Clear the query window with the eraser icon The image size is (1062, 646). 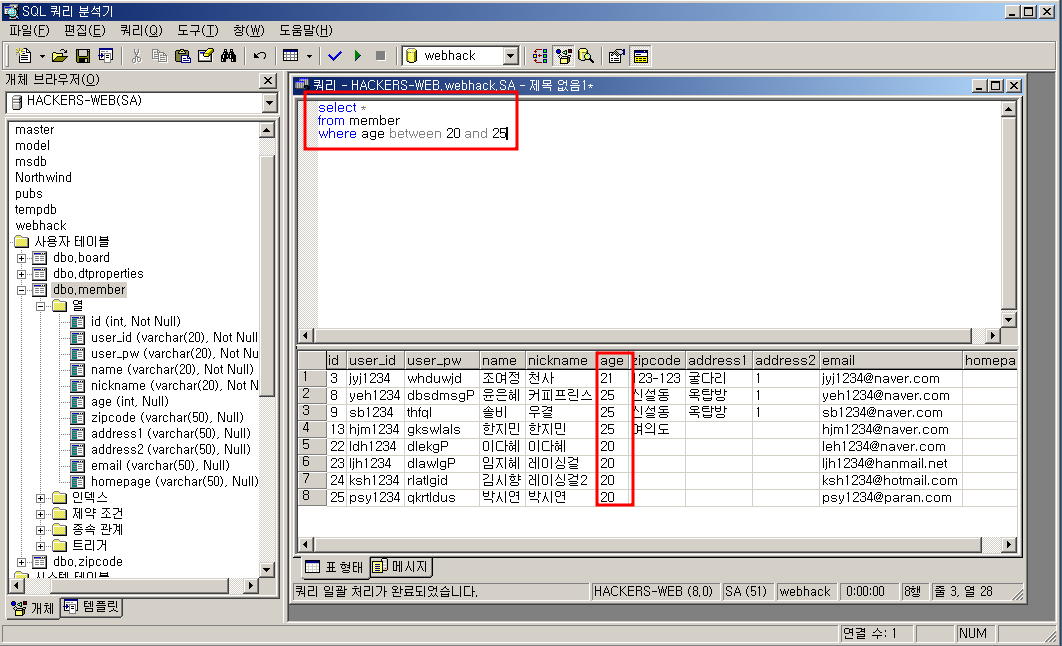coord(205,56)
